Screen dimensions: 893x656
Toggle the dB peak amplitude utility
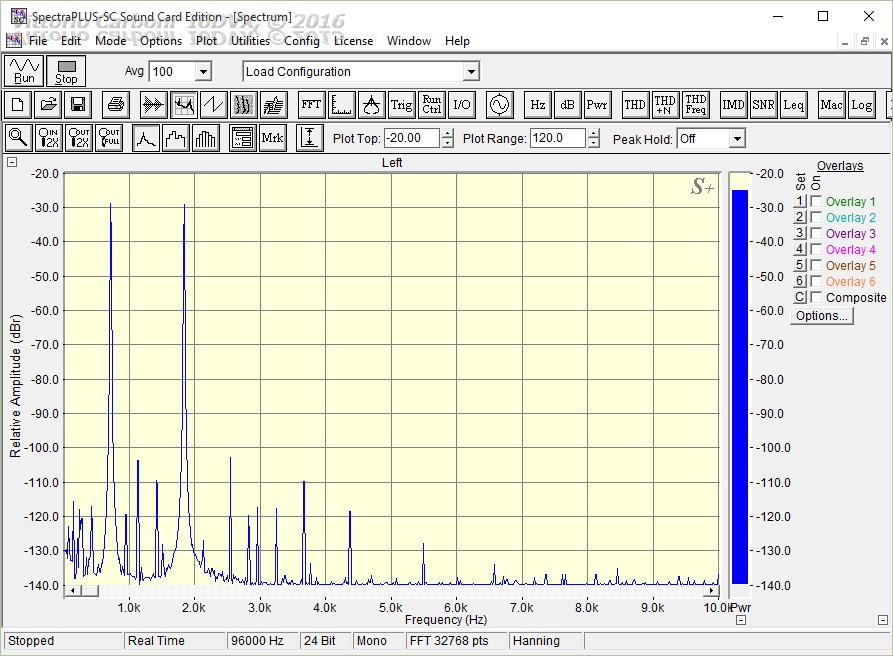click(567, 105)
